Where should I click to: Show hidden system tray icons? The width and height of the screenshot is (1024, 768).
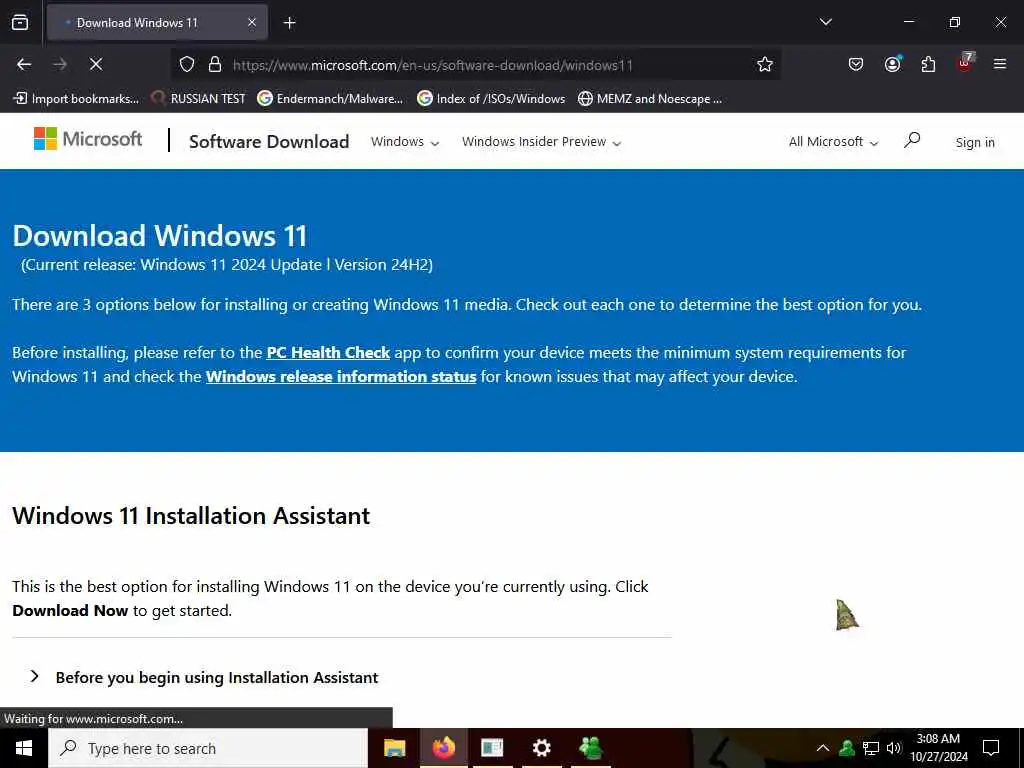coord(823,748)
